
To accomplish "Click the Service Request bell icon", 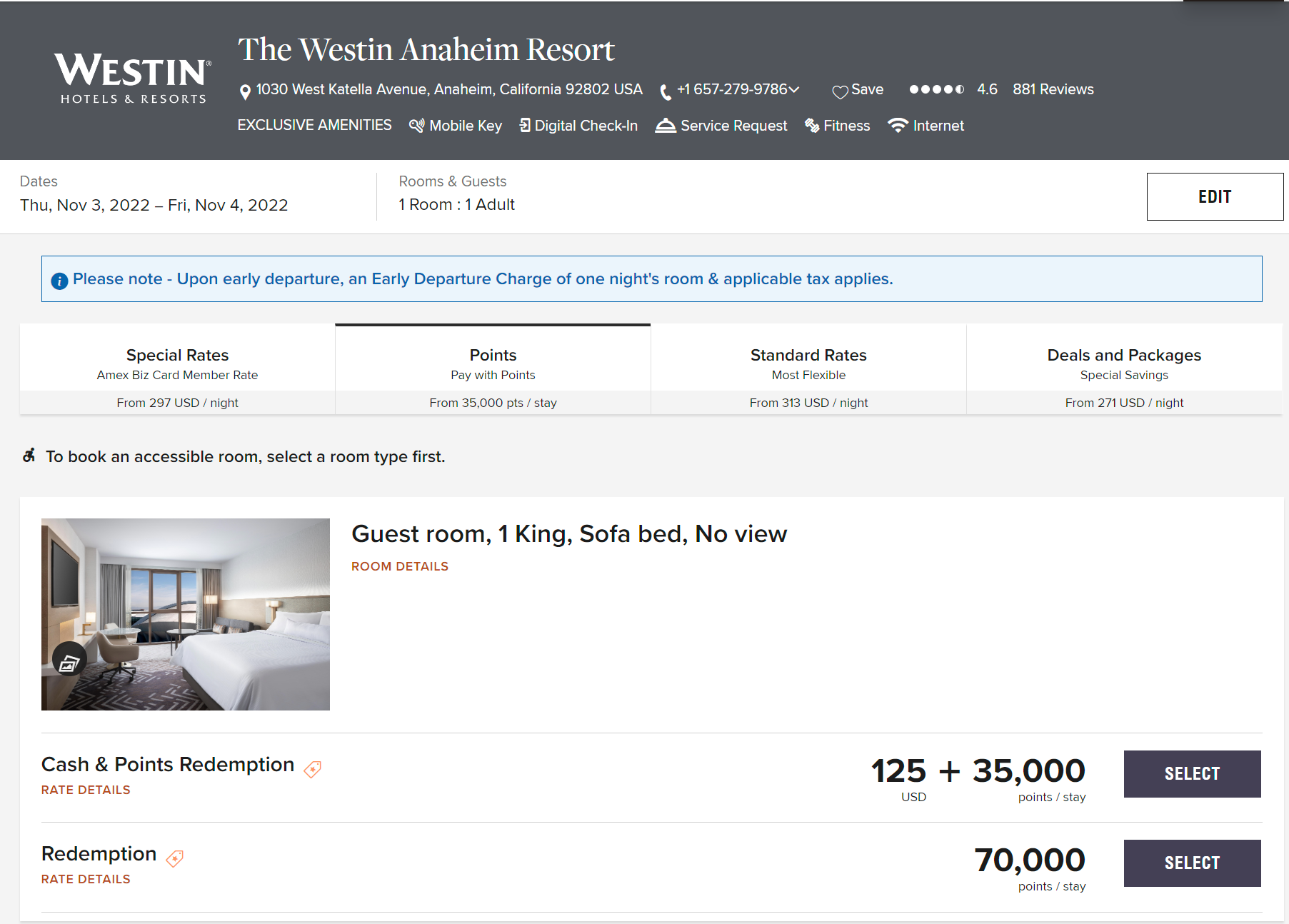I will click(x=666, y=126).
